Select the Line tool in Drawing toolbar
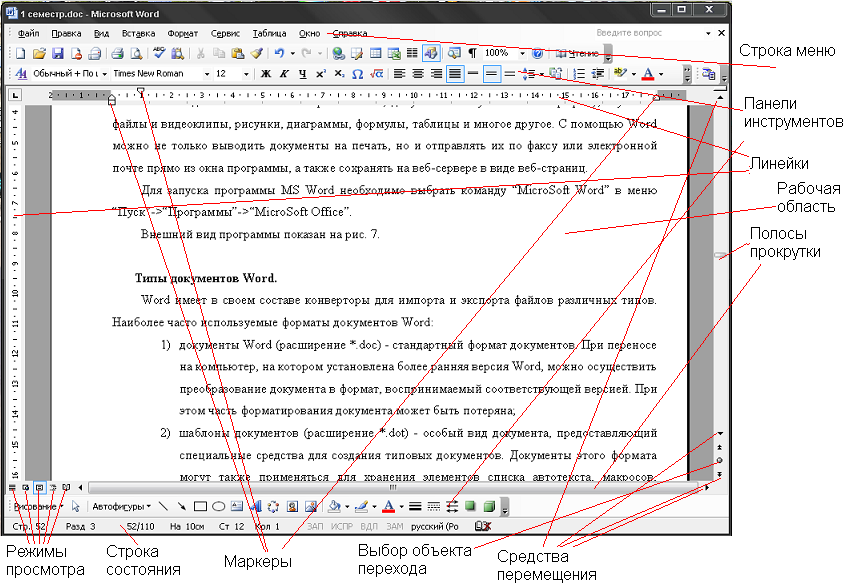The height and width of the screenshot is (585, 847). coord(163,507)
